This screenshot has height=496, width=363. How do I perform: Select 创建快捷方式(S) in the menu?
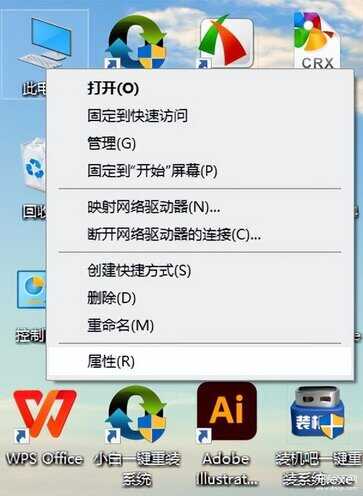coord(200,270)
